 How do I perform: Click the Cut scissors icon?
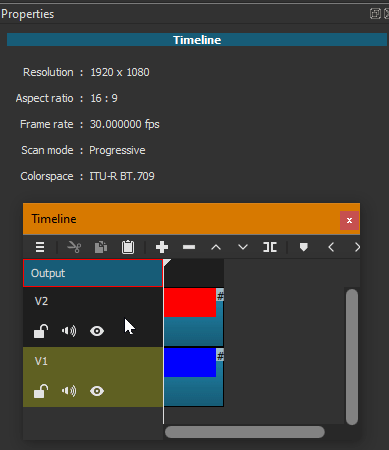[74, 247]
